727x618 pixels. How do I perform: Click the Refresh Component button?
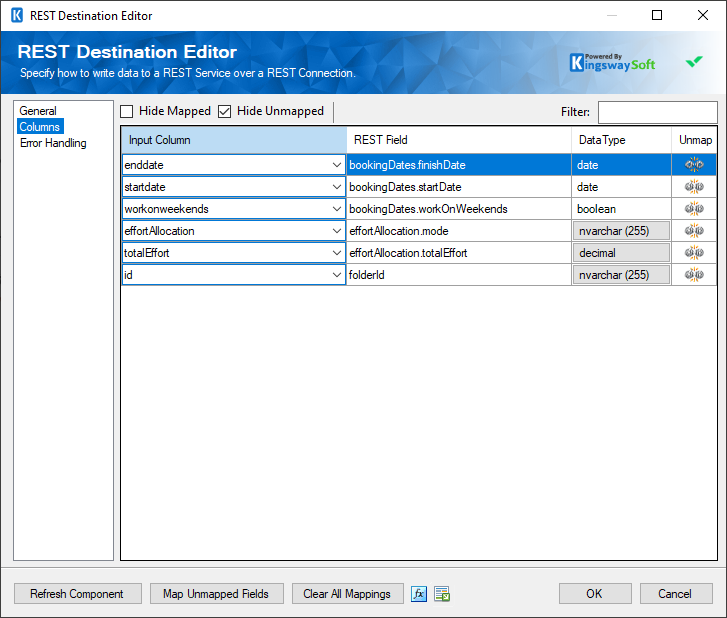77,593
